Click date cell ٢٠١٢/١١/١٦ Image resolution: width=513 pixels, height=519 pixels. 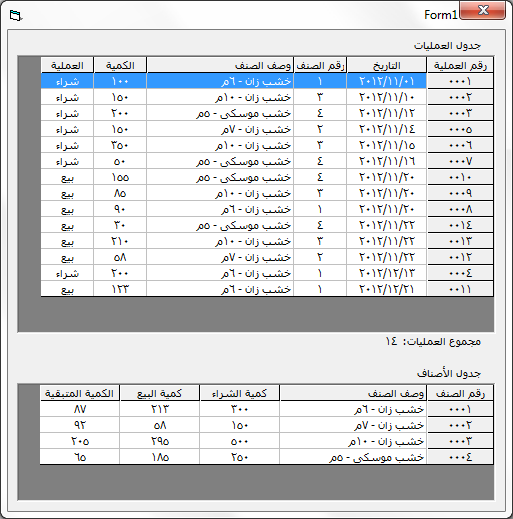point(387,161)
